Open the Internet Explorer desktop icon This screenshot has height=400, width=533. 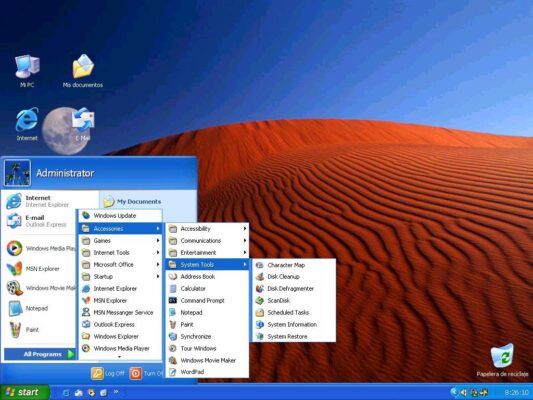click(x=27, y=124)
